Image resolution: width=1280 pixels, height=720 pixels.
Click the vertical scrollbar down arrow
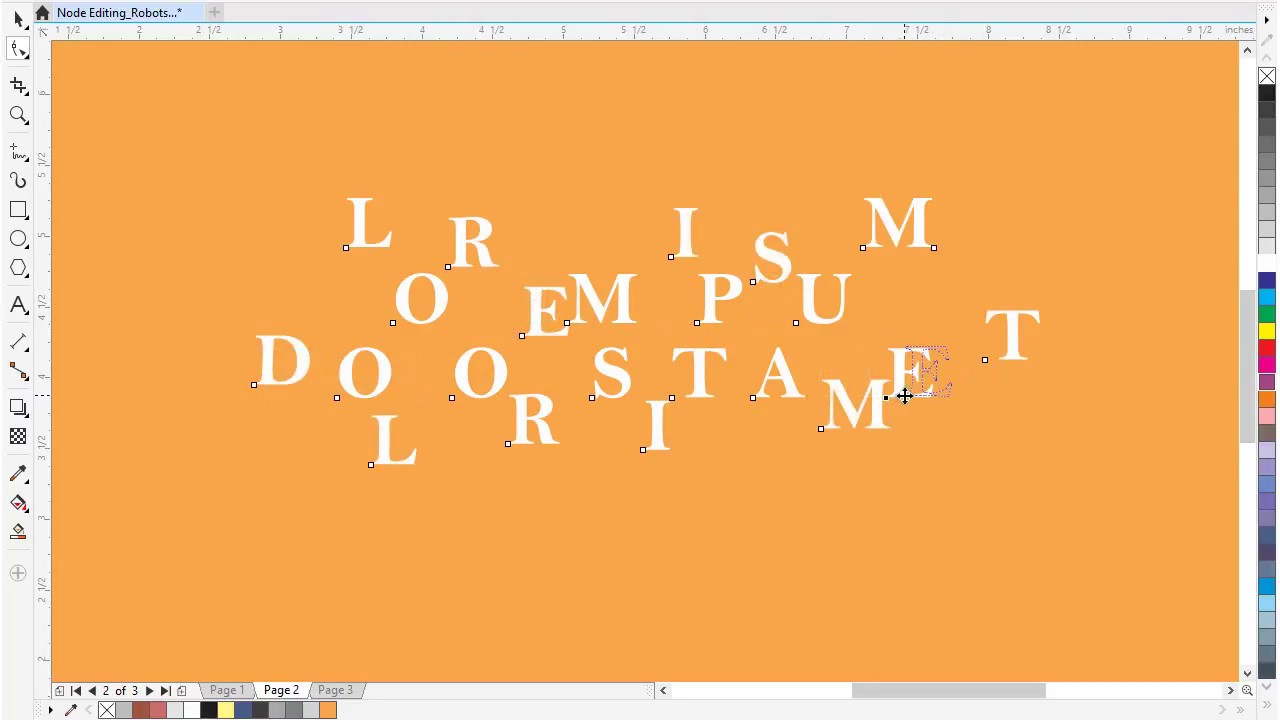tap(1247, 673)
